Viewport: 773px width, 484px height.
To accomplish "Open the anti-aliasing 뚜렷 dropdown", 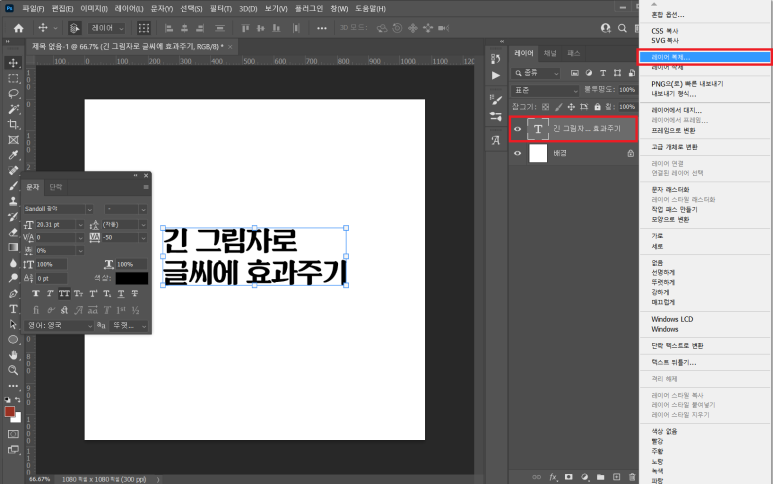I will pyautogui.click(x=129, y=326).
